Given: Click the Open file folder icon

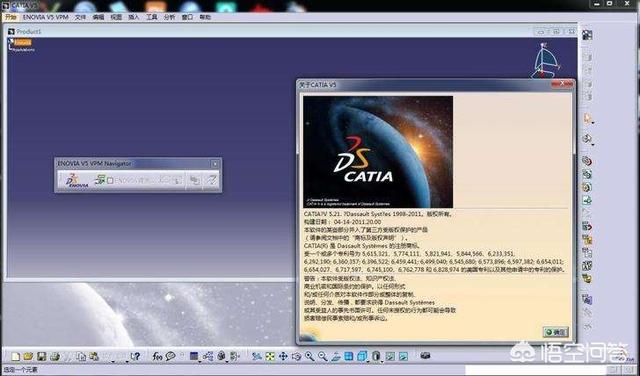Looking at the screenshot, I should 28,356.
